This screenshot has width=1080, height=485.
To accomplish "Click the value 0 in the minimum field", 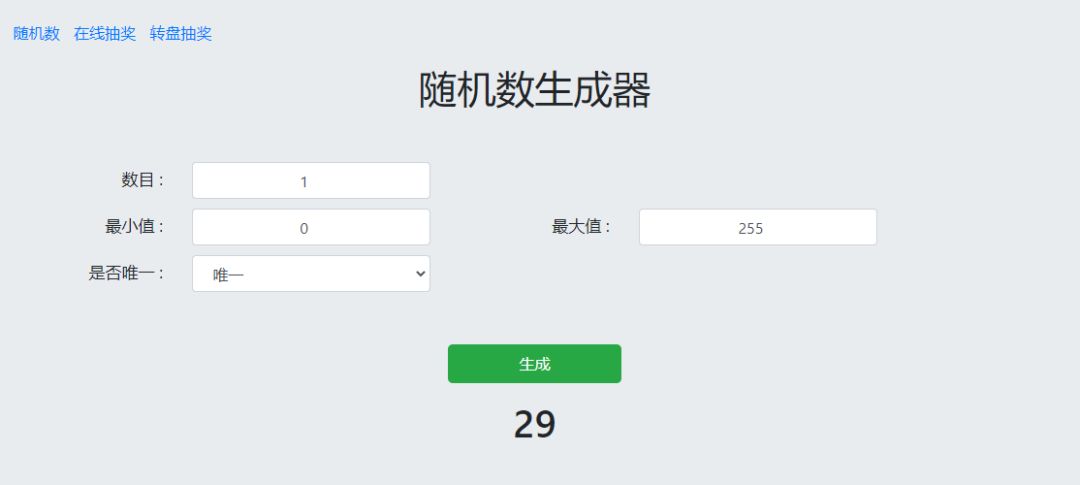I will click(x=304, y=228).
